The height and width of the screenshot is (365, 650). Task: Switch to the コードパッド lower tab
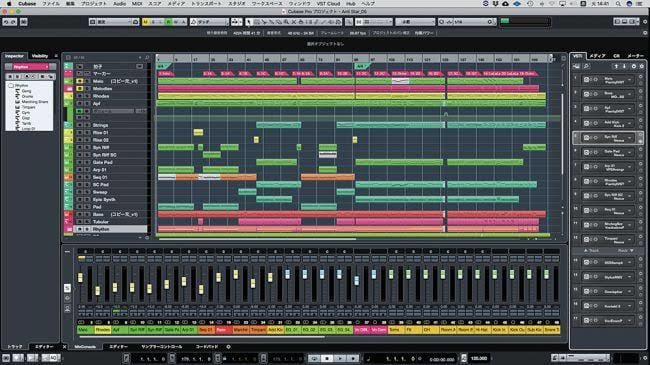(x=206, y=347)
